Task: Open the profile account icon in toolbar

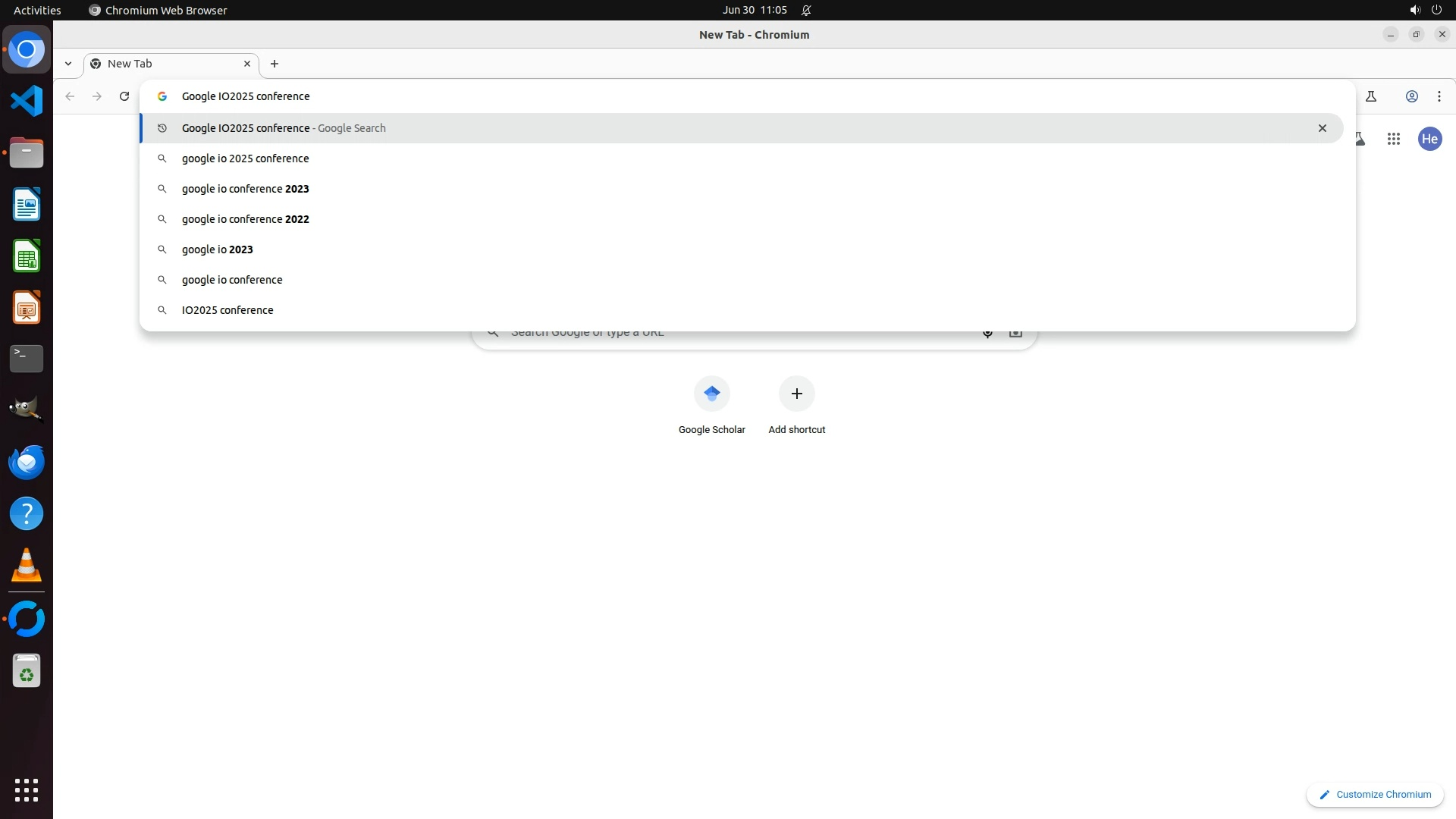Action: click(1411, 96)
